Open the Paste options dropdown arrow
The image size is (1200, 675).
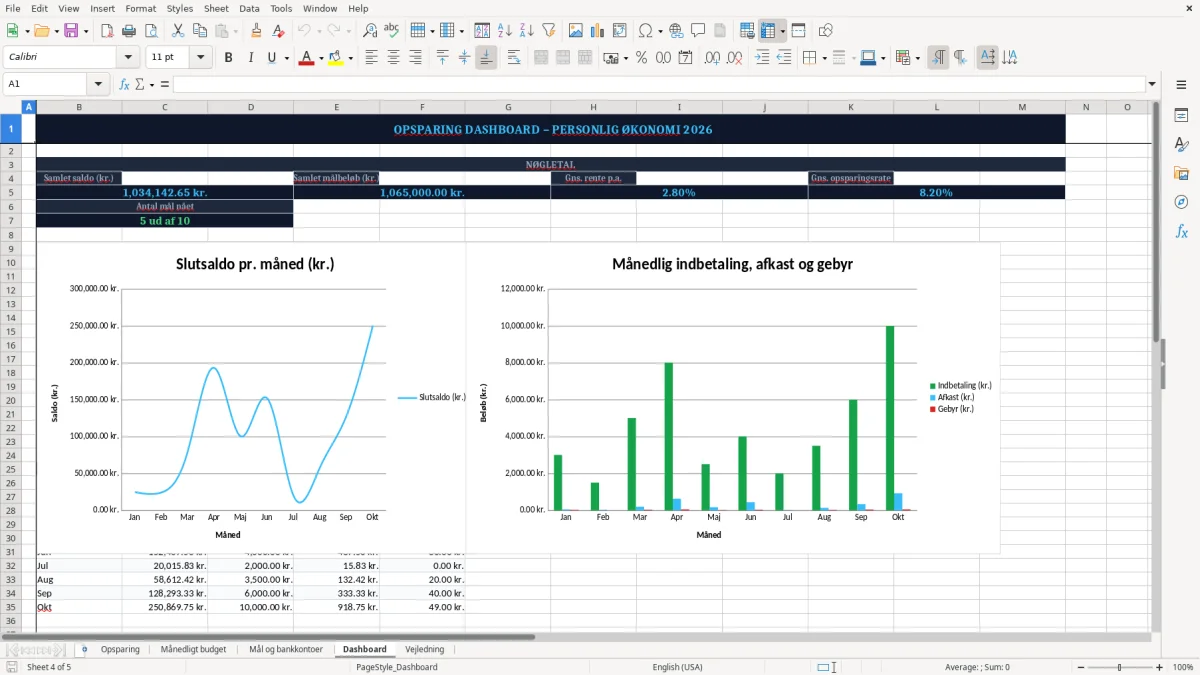click(x=235, y=31)
